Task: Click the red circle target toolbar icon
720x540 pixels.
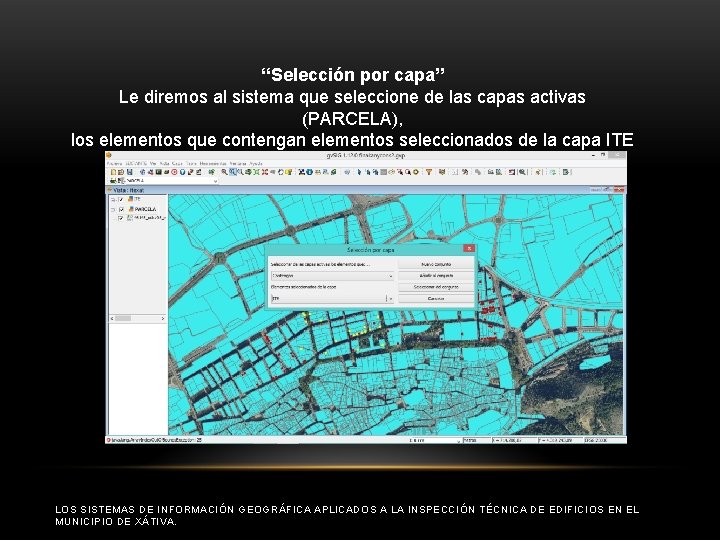Action: click(x=174, y=172)
